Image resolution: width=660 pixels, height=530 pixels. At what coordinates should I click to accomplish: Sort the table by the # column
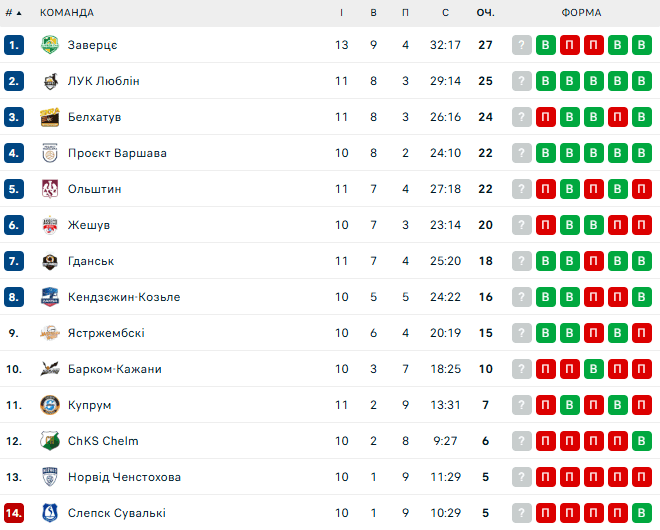coord(13,13)
